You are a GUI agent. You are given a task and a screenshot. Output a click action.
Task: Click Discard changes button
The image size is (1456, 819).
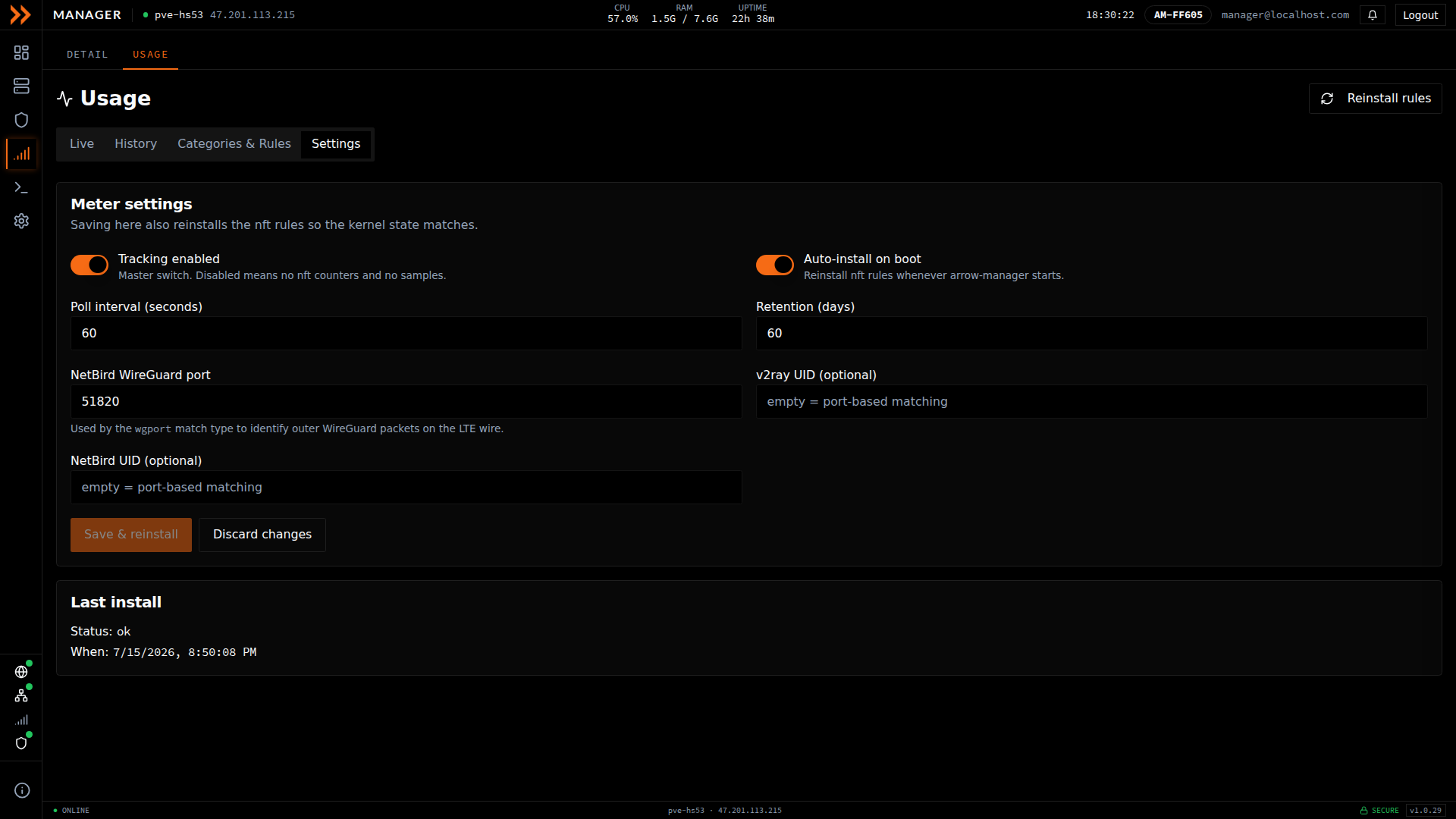pos(262,535)
